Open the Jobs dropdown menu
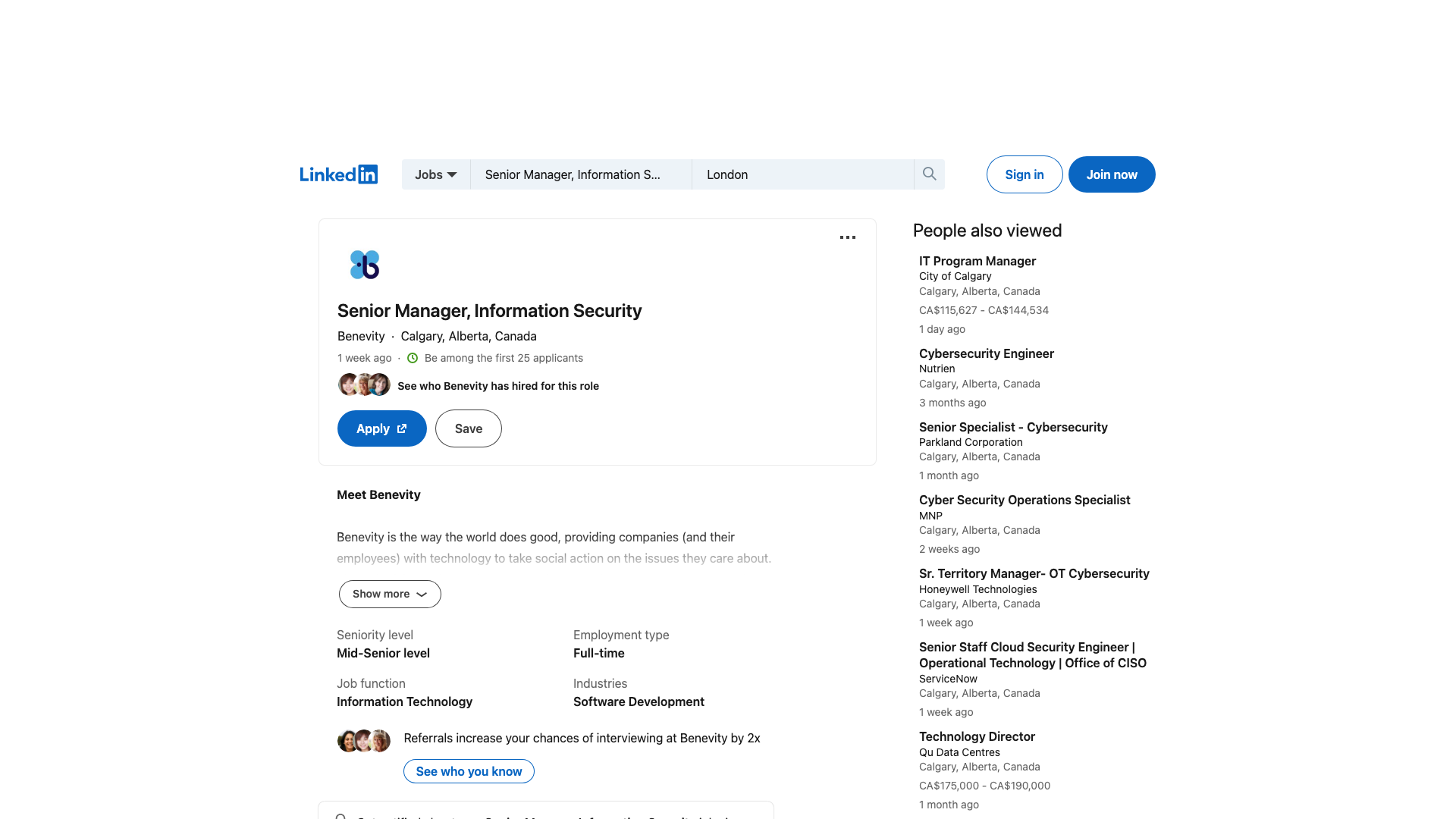The width and height of the screenshot is (1456, 819). (x=435, y=174)
